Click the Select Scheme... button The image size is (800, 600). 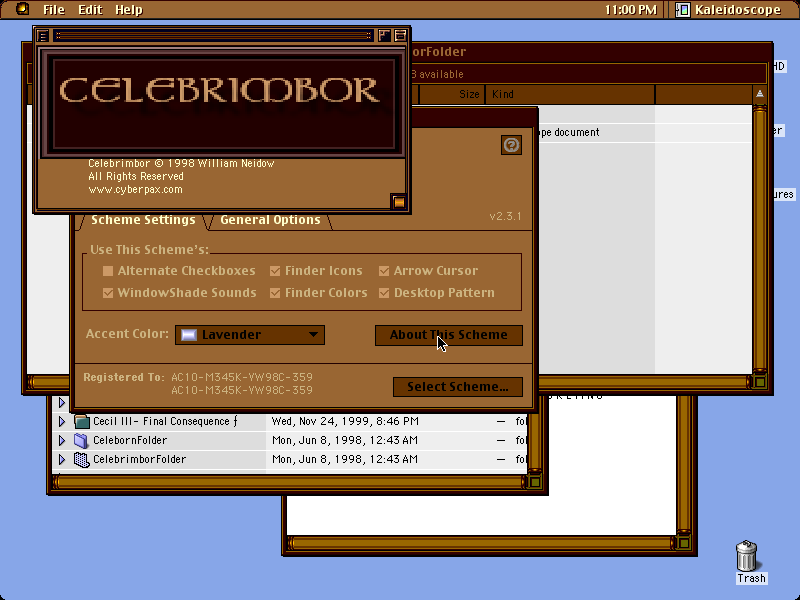click(x=458, y=387)
